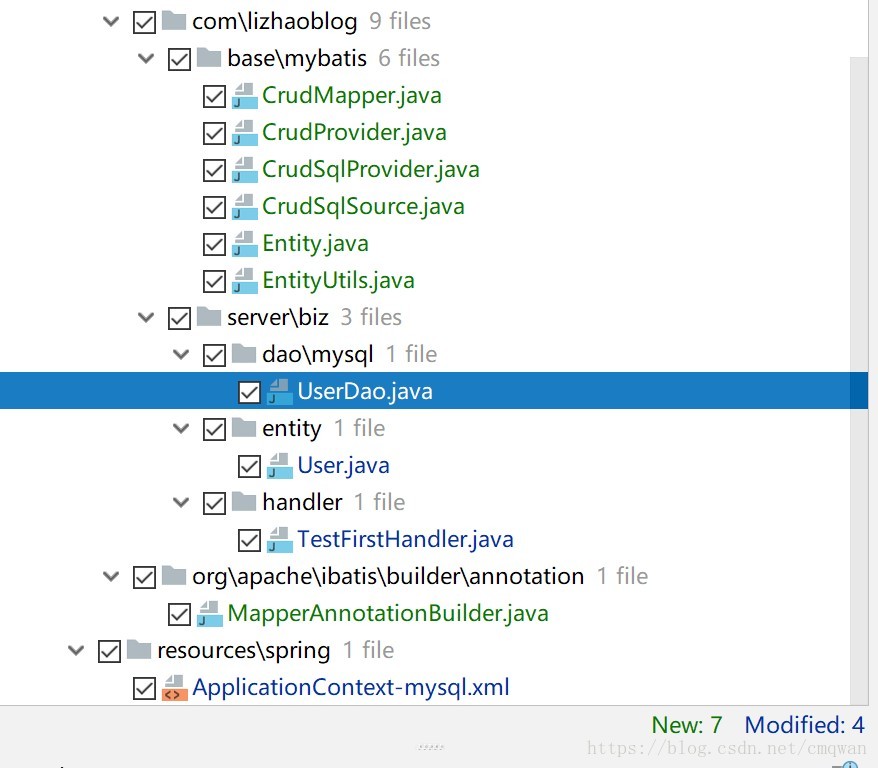This screenshot has height=768, width=878.
Task: Click the User.java file icon
Action: 279,467
